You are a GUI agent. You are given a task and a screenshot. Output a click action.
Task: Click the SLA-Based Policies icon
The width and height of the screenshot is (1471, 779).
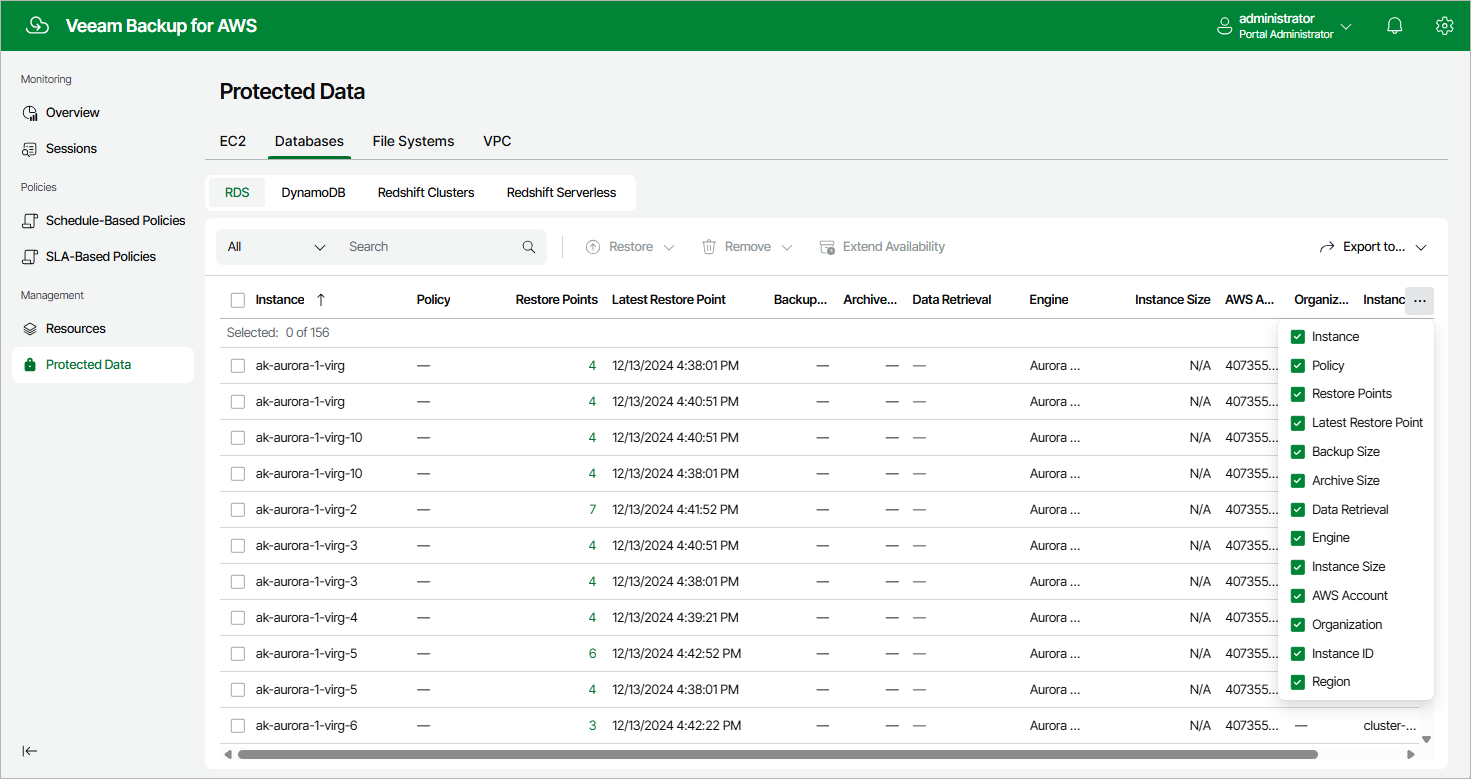click(x=30, y=257)
